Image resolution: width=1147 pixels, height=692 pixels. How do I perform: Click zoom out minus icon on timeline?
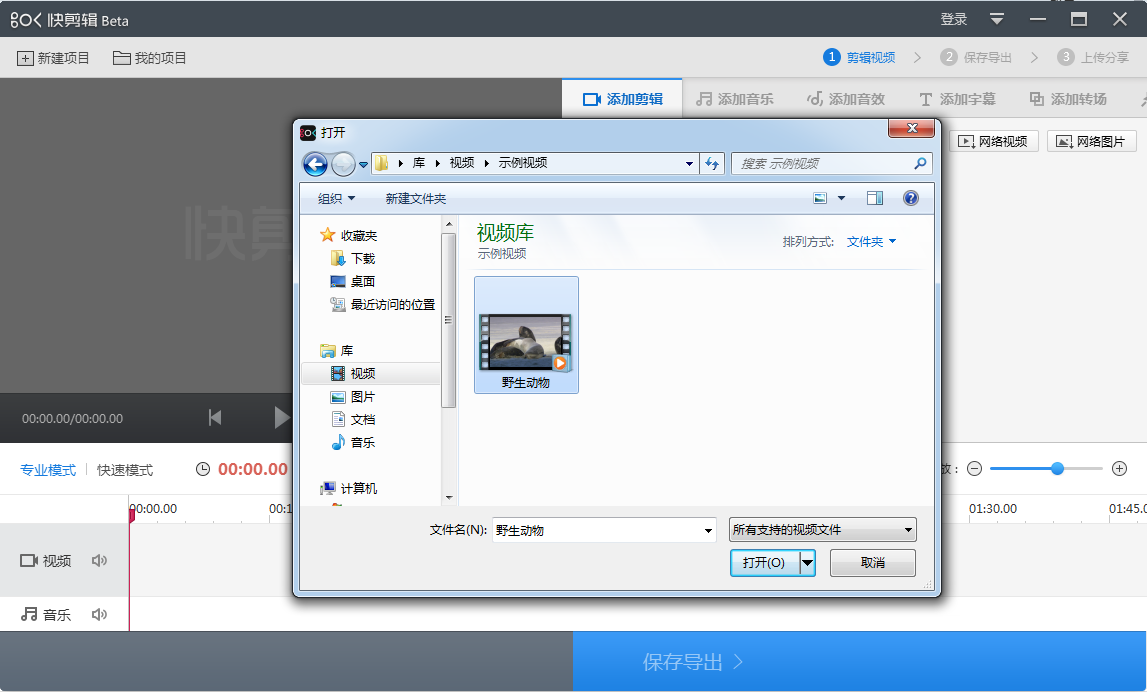click(x=974, y=469)
